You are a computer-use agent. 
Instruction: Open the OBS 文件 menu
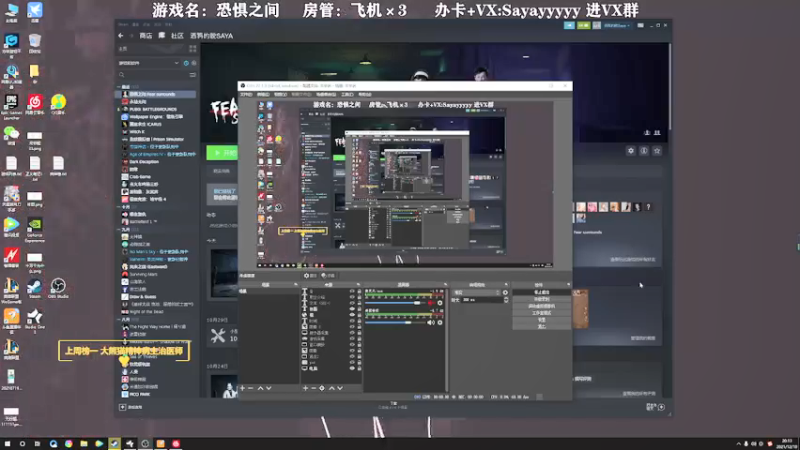click(x=246, y=94)
